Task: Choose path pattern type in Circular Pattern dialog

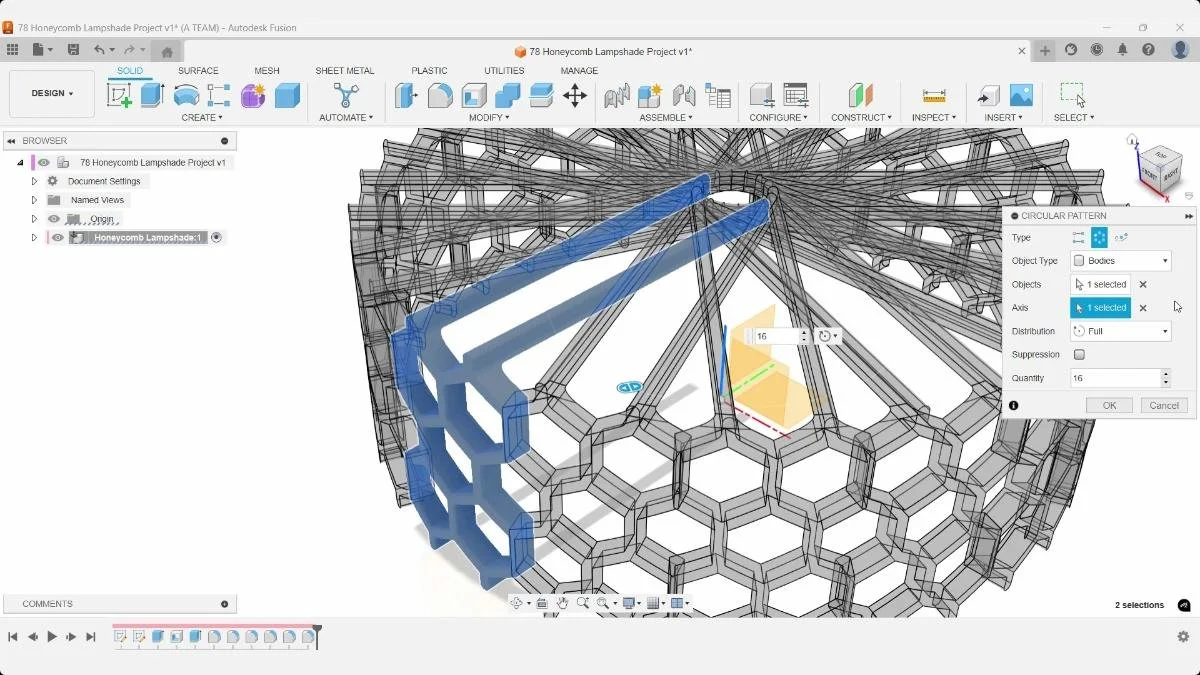Action: (x=1121, y=237)
